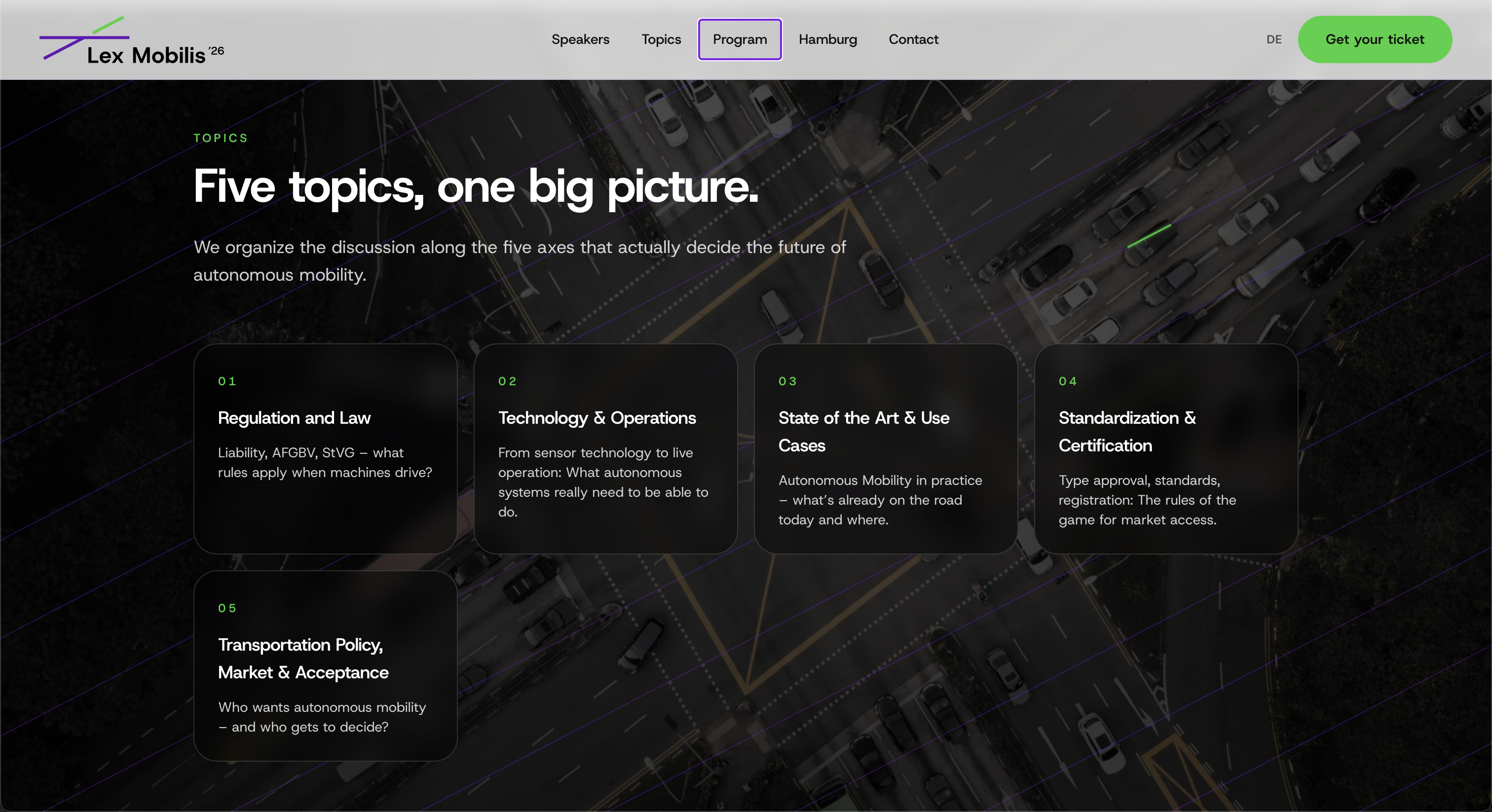The image size is (1492, 812).
Task: Open the Program nav item
Action: tap(740, 39)
